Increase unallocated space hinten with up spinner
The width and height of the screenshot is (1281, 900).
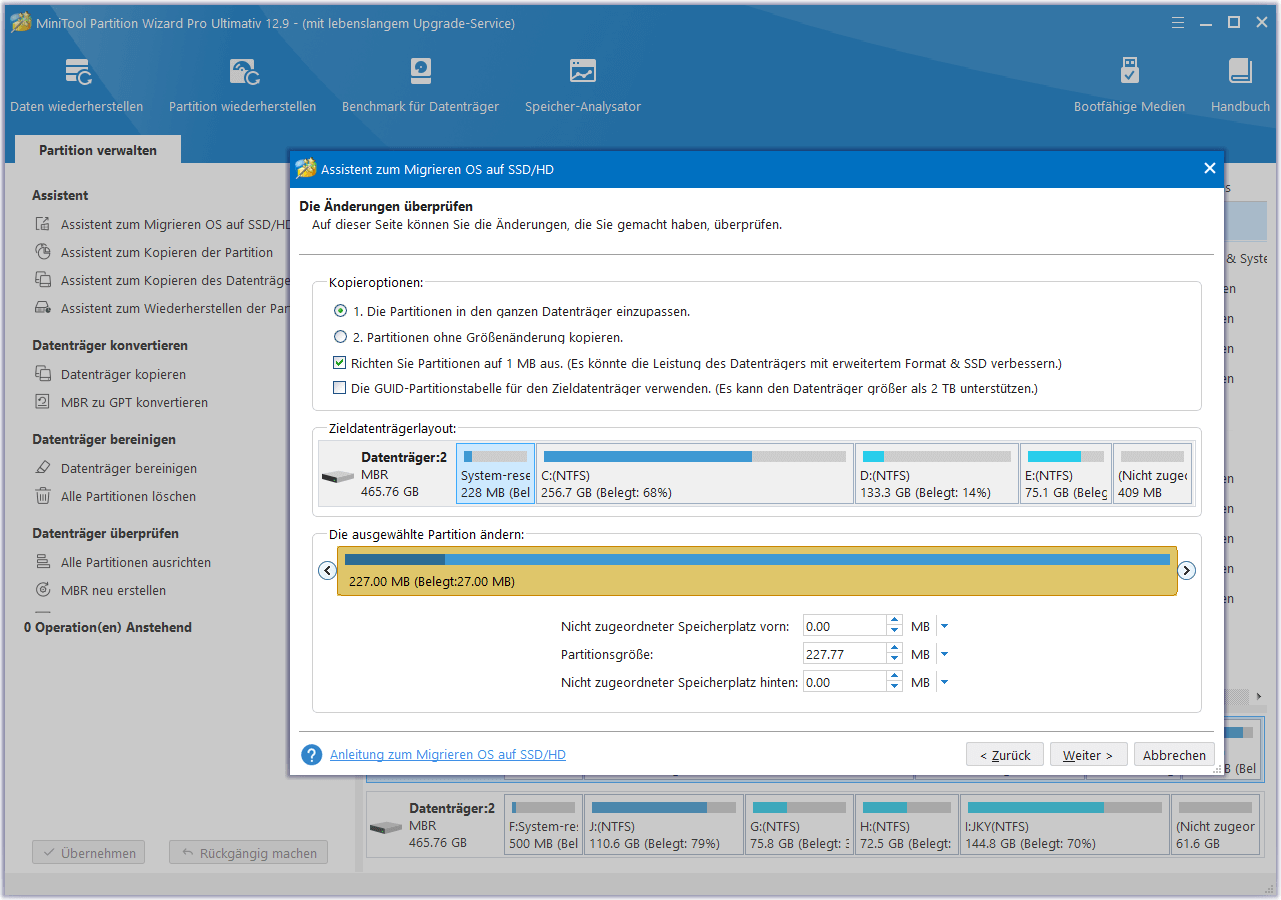[x=894, y=677]
